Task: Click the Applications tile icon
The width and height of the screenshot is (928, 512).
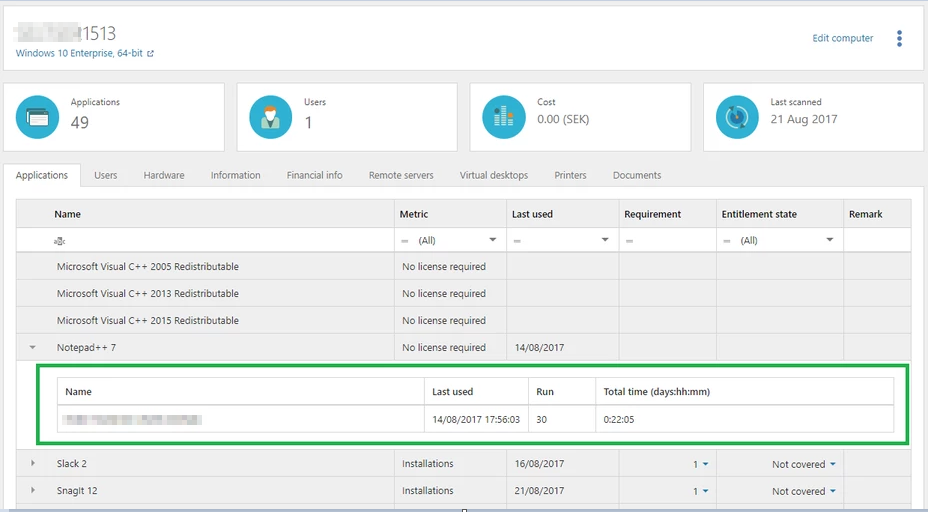Action: click(x=38, y=117)
